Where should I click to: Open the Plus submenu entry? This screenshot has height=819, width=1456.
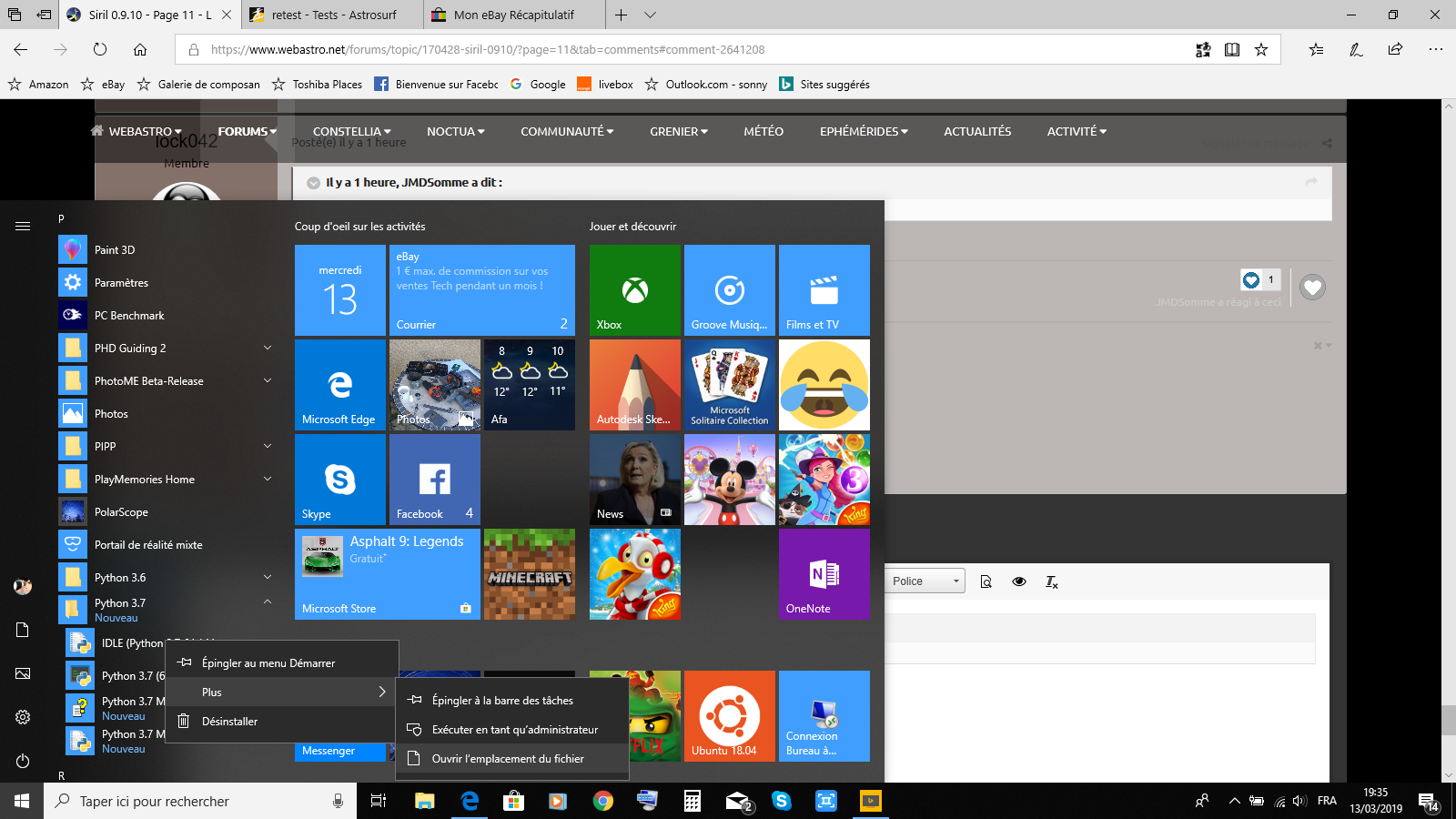click(282, 693)
